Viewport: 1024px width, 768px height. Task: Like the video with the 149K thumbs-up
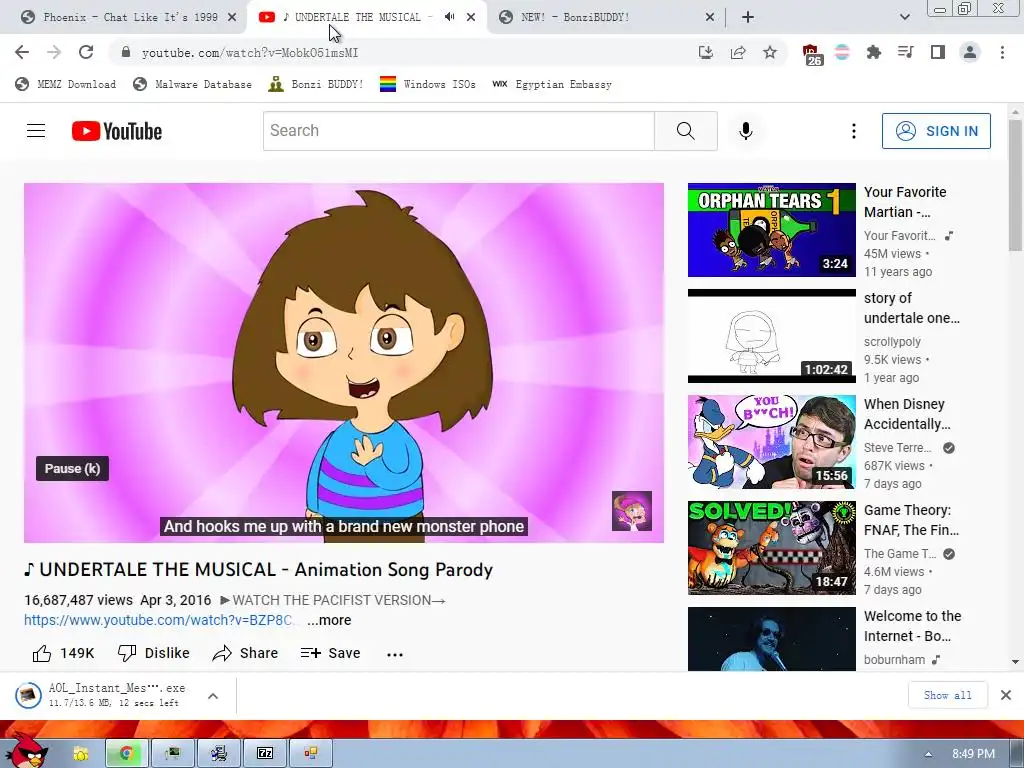[63, 653]
